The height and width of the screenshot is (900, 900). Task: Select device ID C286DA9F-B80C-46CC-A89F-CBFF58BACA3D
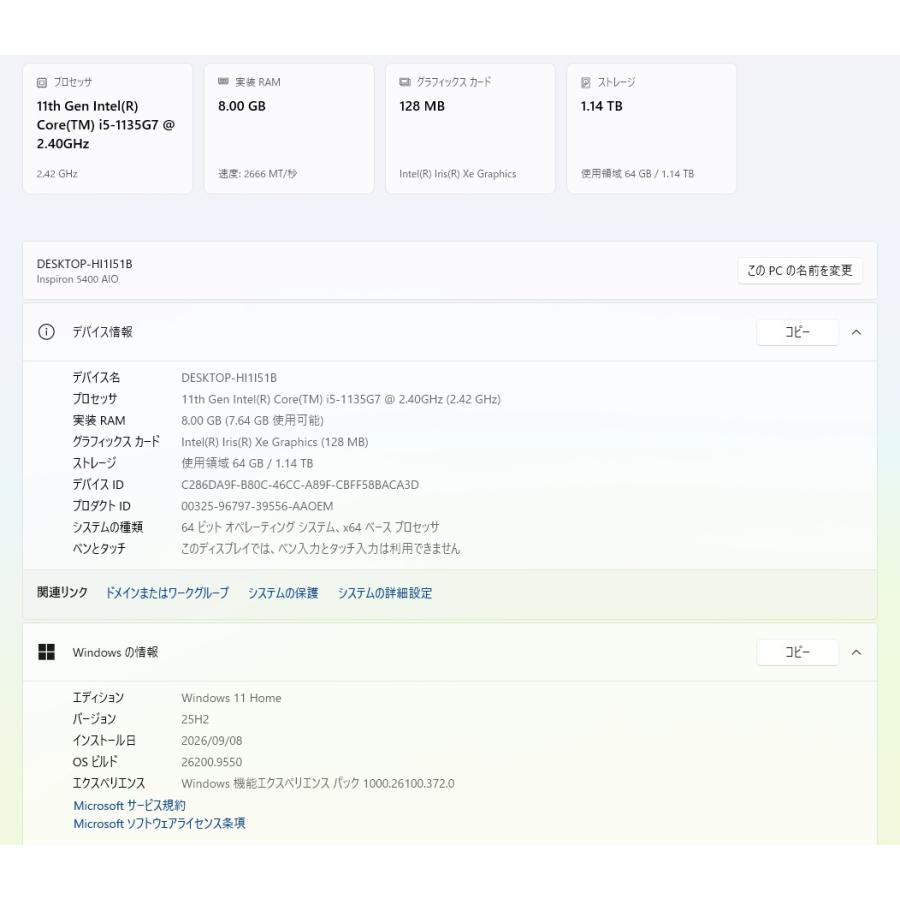(x=300, y=485)
